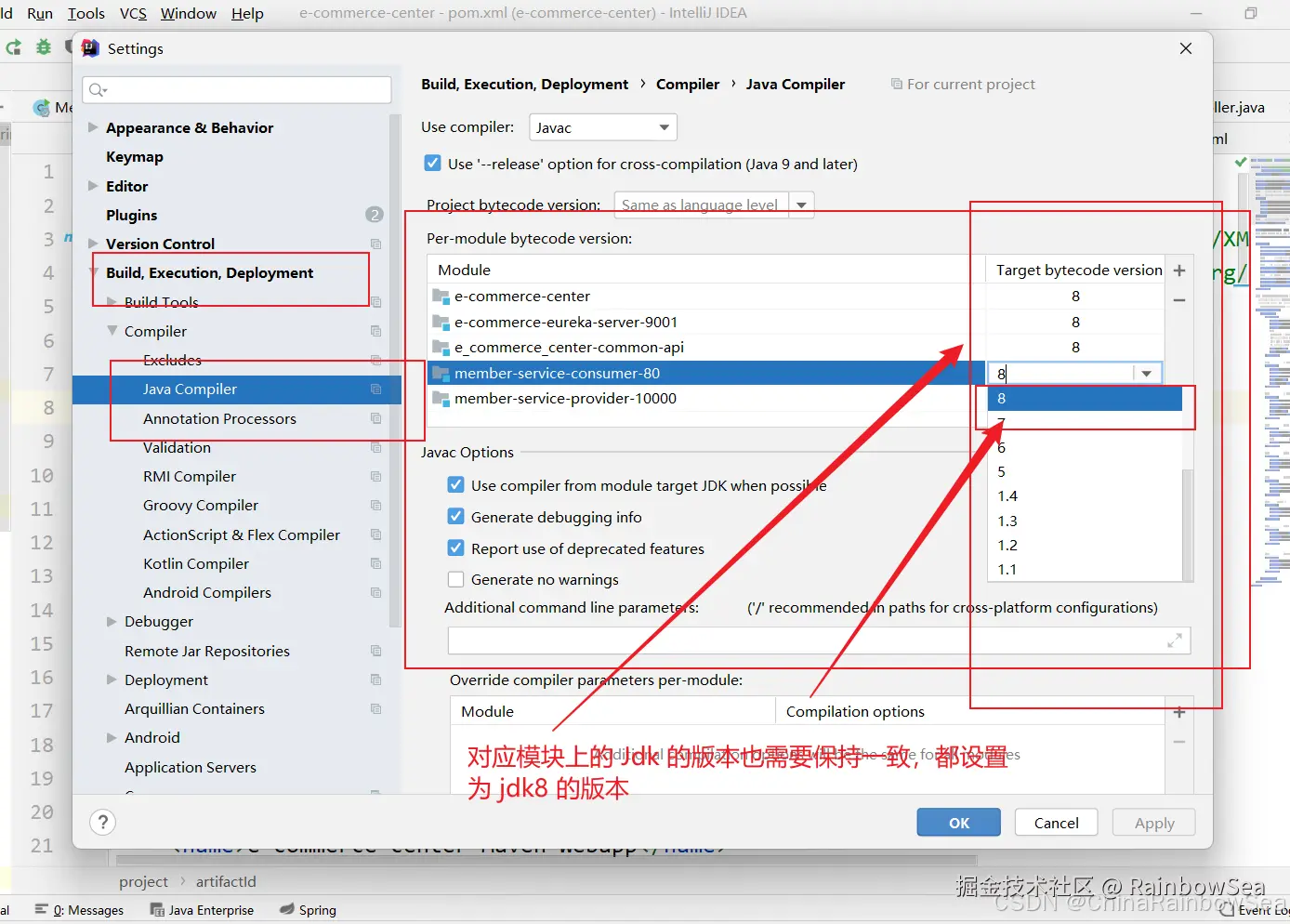The height and width of the screenshot is (924, 1290).
Task: Click the settings tree vertical scrollbar
Action: point(395,372)
